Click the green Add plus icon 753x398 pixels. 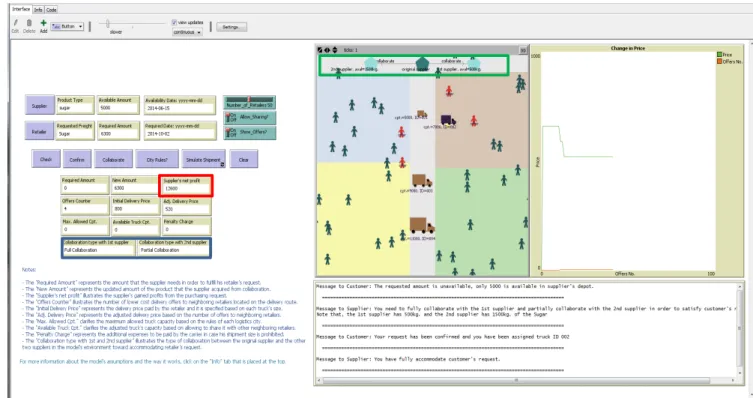[43, 23]
